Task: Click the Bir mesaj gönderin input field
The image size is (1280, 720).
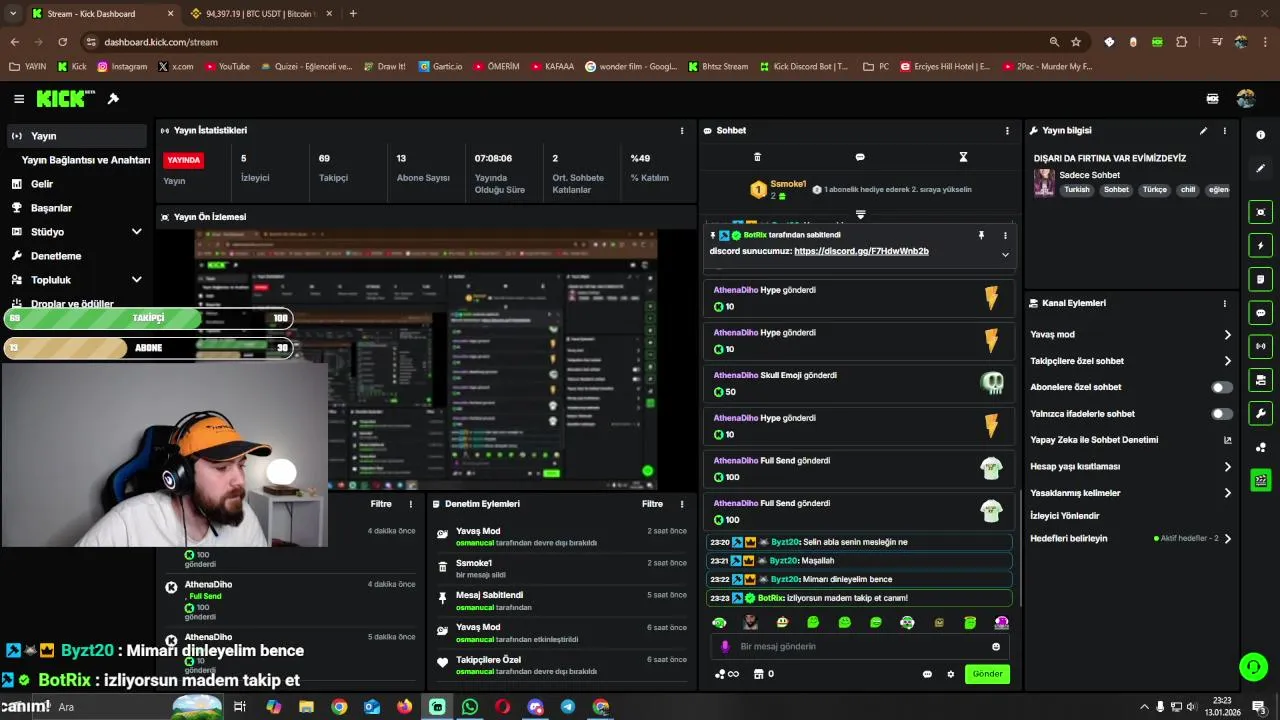Action: (860, 647)
